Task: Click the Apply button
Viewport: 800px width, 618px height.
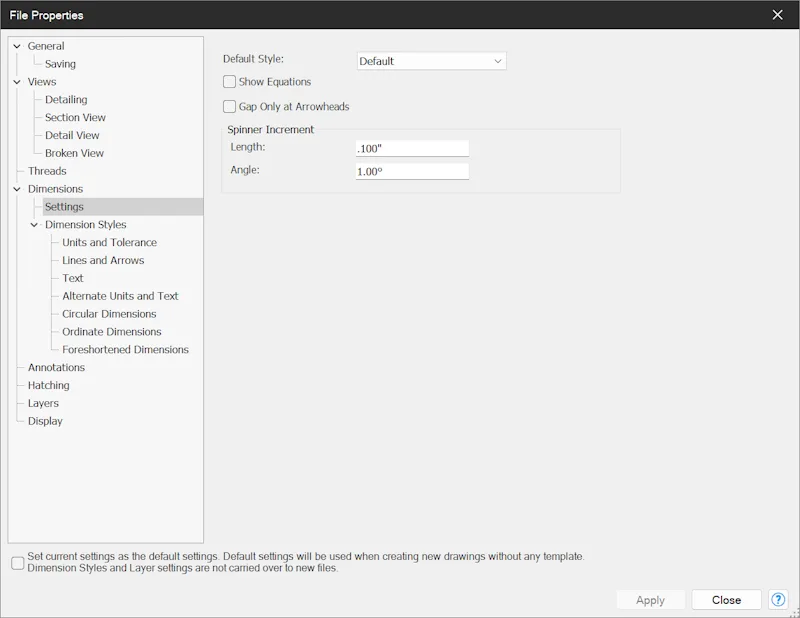Action: pos(651,600)
